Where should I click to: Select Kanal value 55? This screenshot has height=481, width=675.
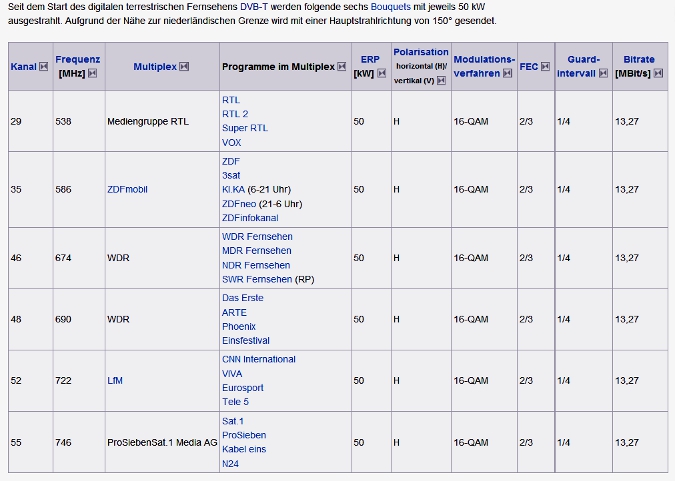[16, 443]
